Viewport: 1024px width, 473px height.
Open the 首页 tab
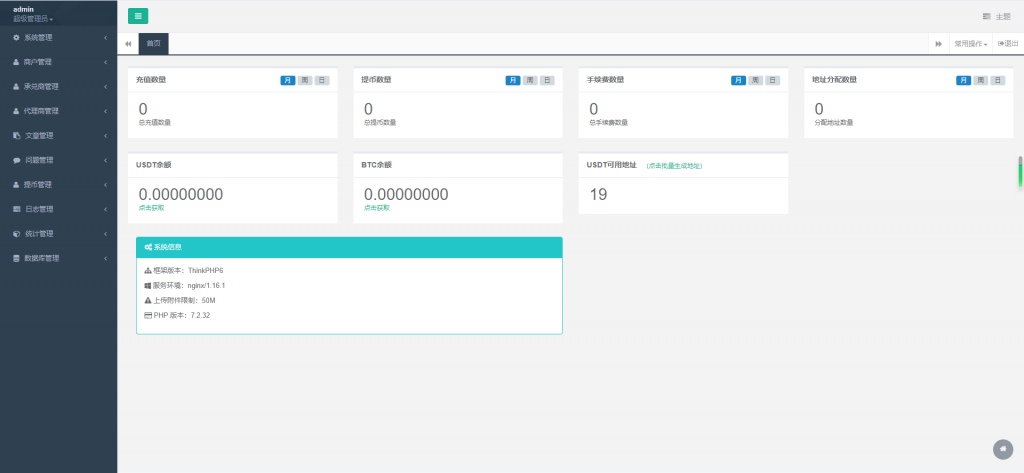153,44
